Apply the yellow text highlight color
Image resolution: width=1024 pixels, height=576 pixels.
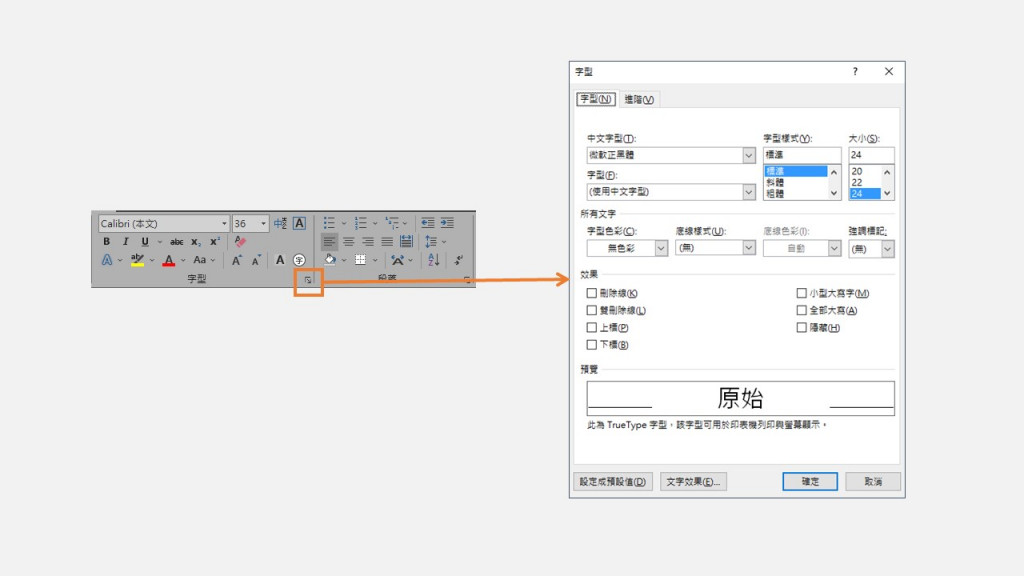pos(137,260)
